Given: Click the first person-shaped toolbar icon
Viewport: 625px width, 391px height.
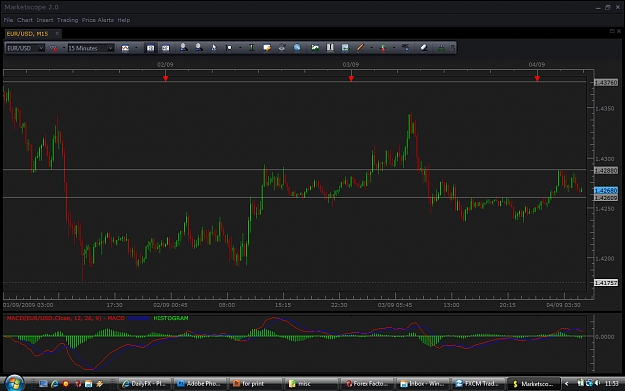Looking at the screenshot, I should pyautogui.click(x=183, y=48).
